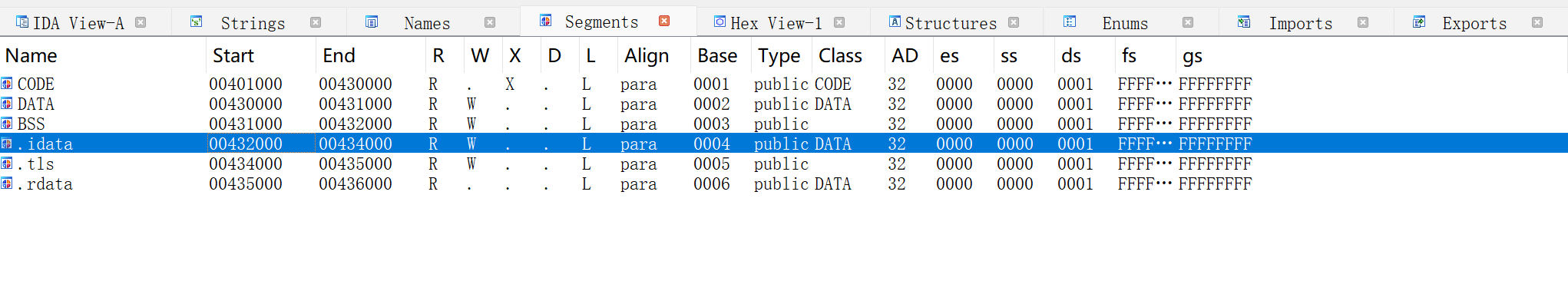Sort by the End column header
This screenshot has height=304, width=1568.
(x=371, y=55)
